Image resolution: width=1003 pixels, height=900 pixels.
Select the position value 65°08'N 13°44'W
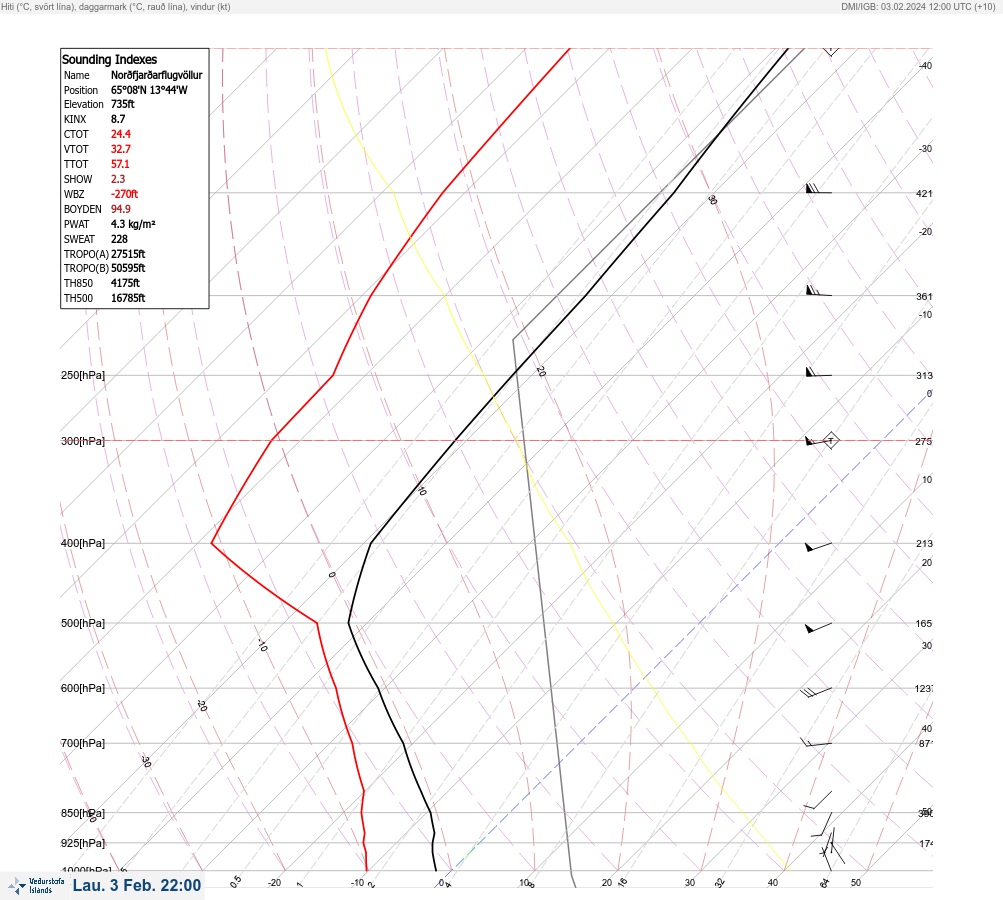149,90
